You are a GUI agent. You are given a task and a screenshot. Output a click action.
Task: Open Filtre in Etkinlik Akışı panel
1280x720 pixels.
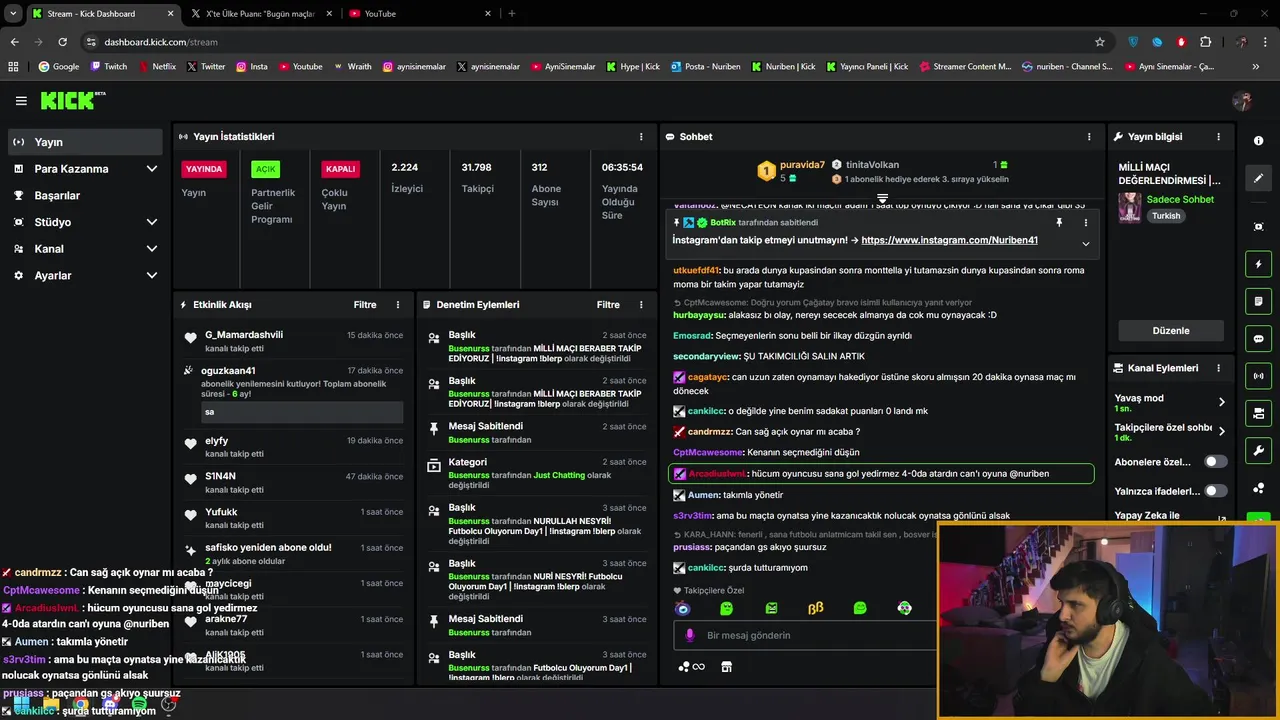[x=365, y=305]
